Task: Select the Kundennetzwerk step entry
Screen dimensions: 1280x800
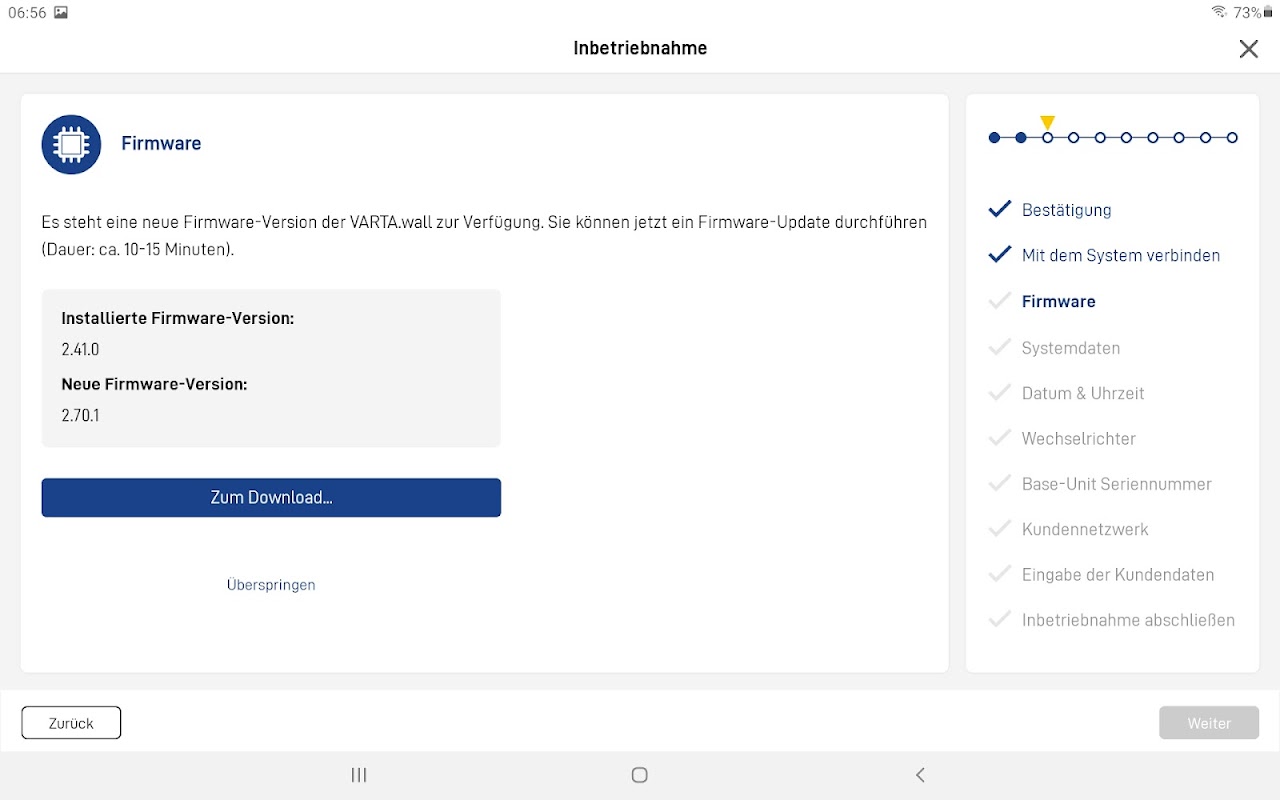Action: 1085,529
